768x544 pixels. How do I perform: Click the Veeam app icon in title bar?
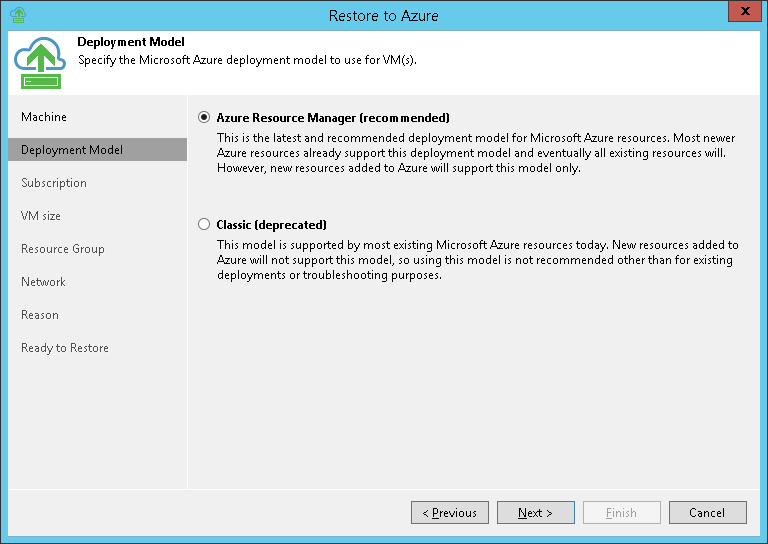(x=17, y=15)
